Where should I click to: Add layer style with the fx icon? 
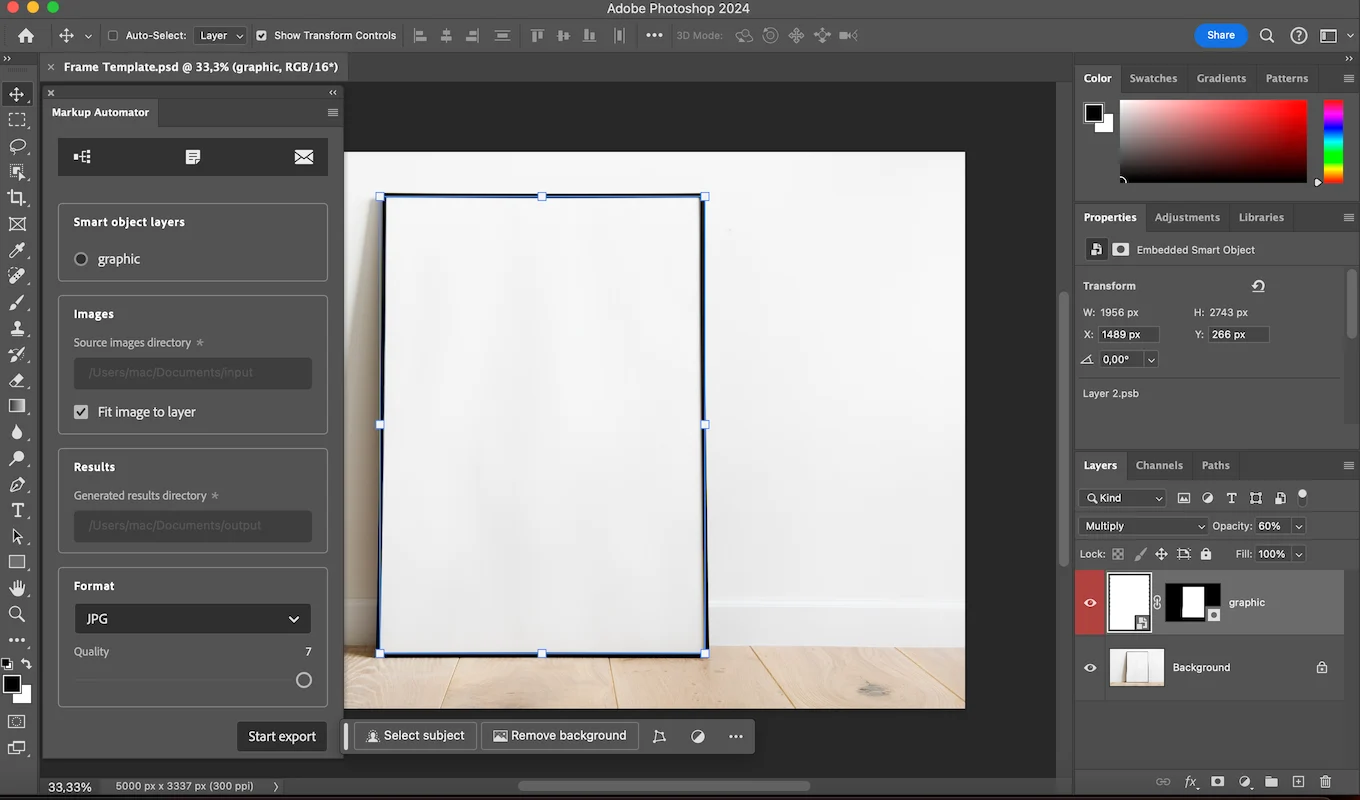coord(1191,782)
